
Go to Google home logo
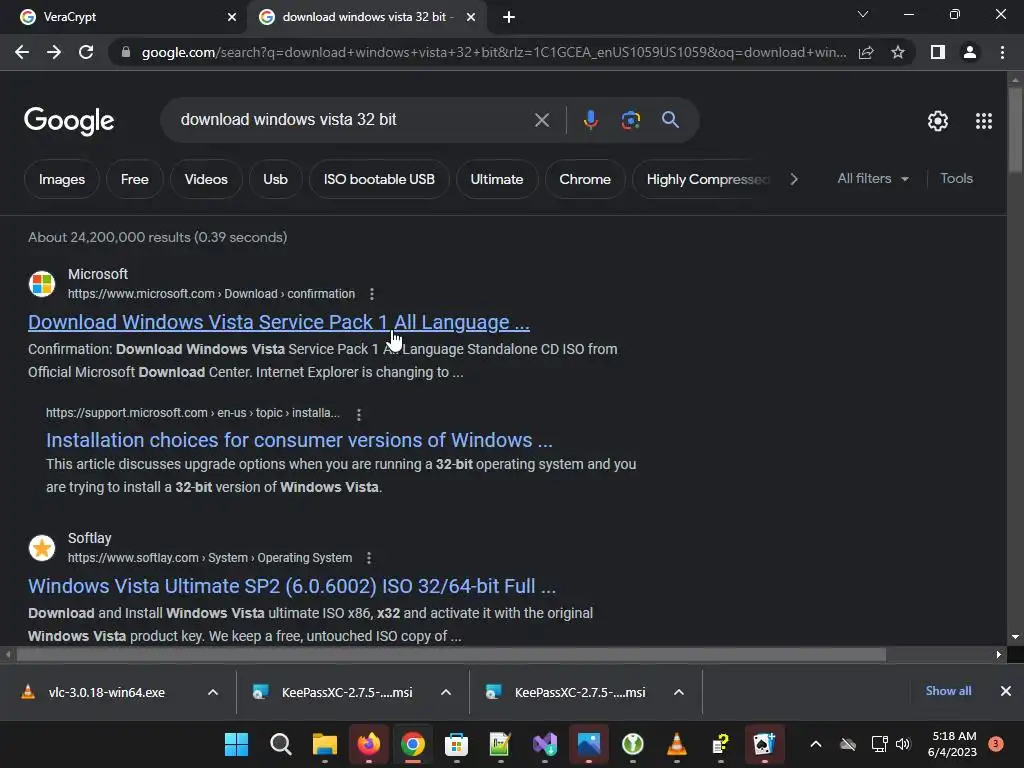pos(69,121)
